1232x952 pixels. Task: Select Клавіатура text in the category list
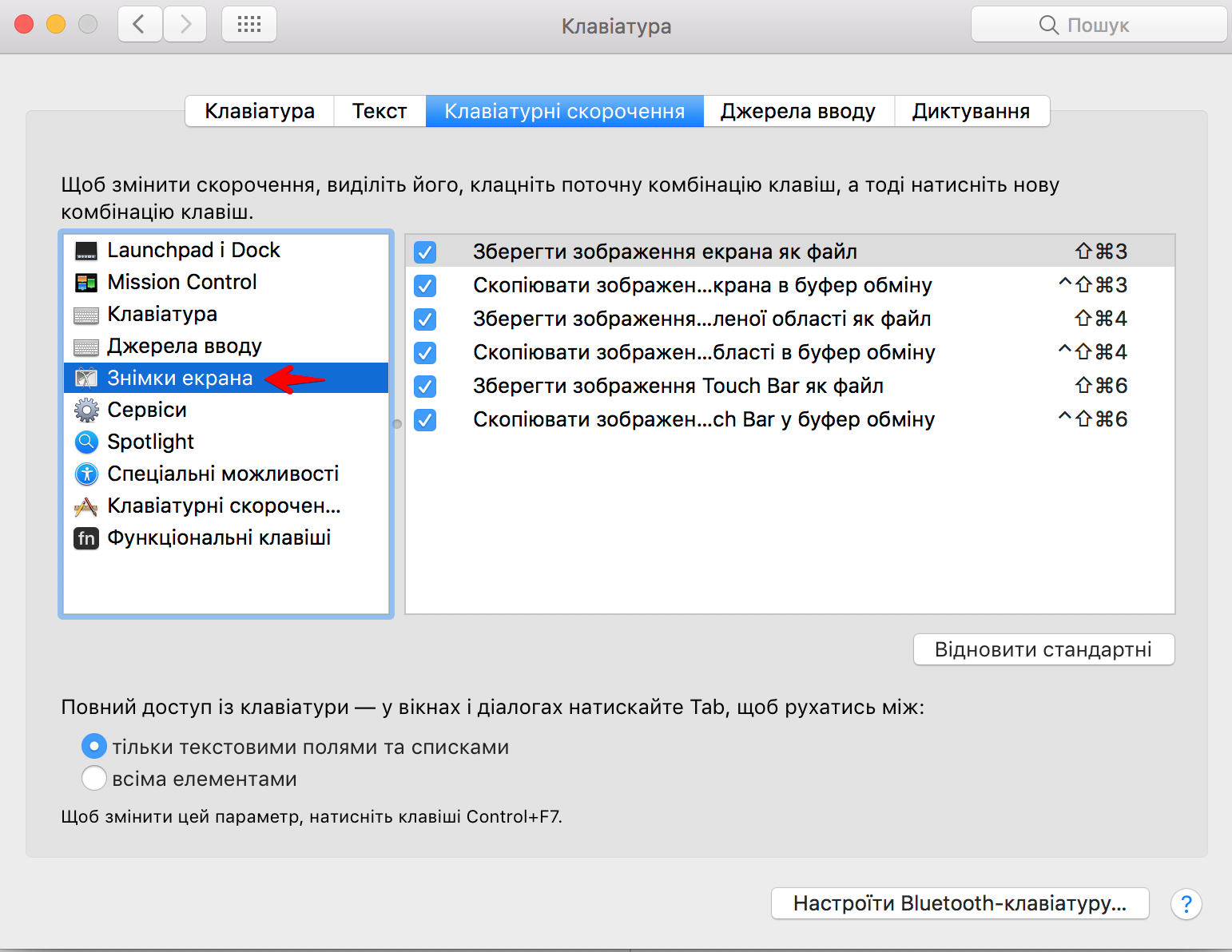coord(162,314)
